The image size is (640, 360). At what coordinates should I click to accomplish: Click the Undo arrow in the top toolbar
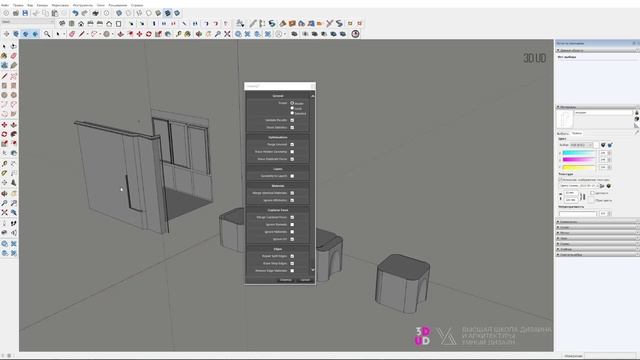click(x=75, y=13)
